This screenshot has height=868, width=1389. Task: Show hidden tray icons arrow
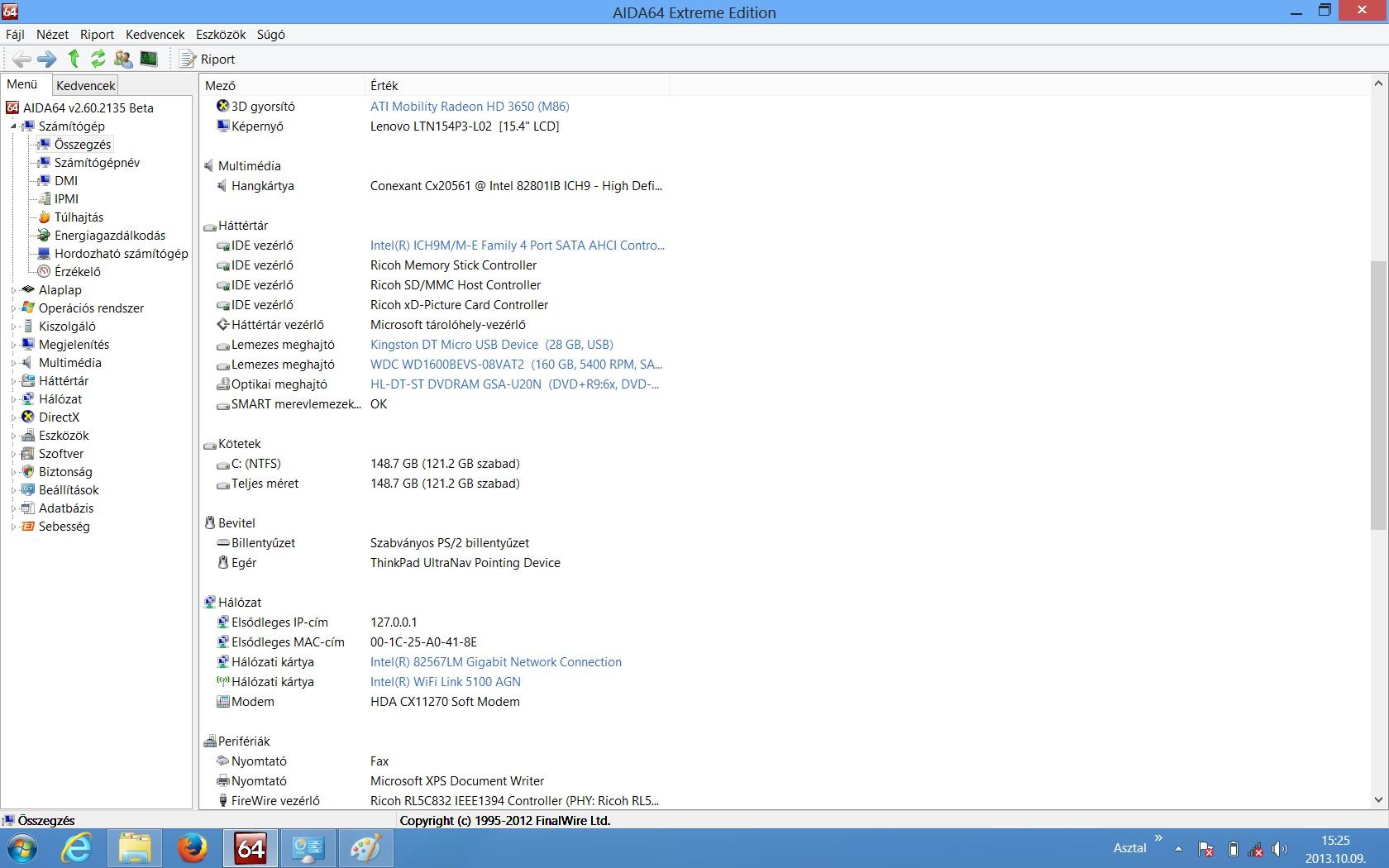1178,849
